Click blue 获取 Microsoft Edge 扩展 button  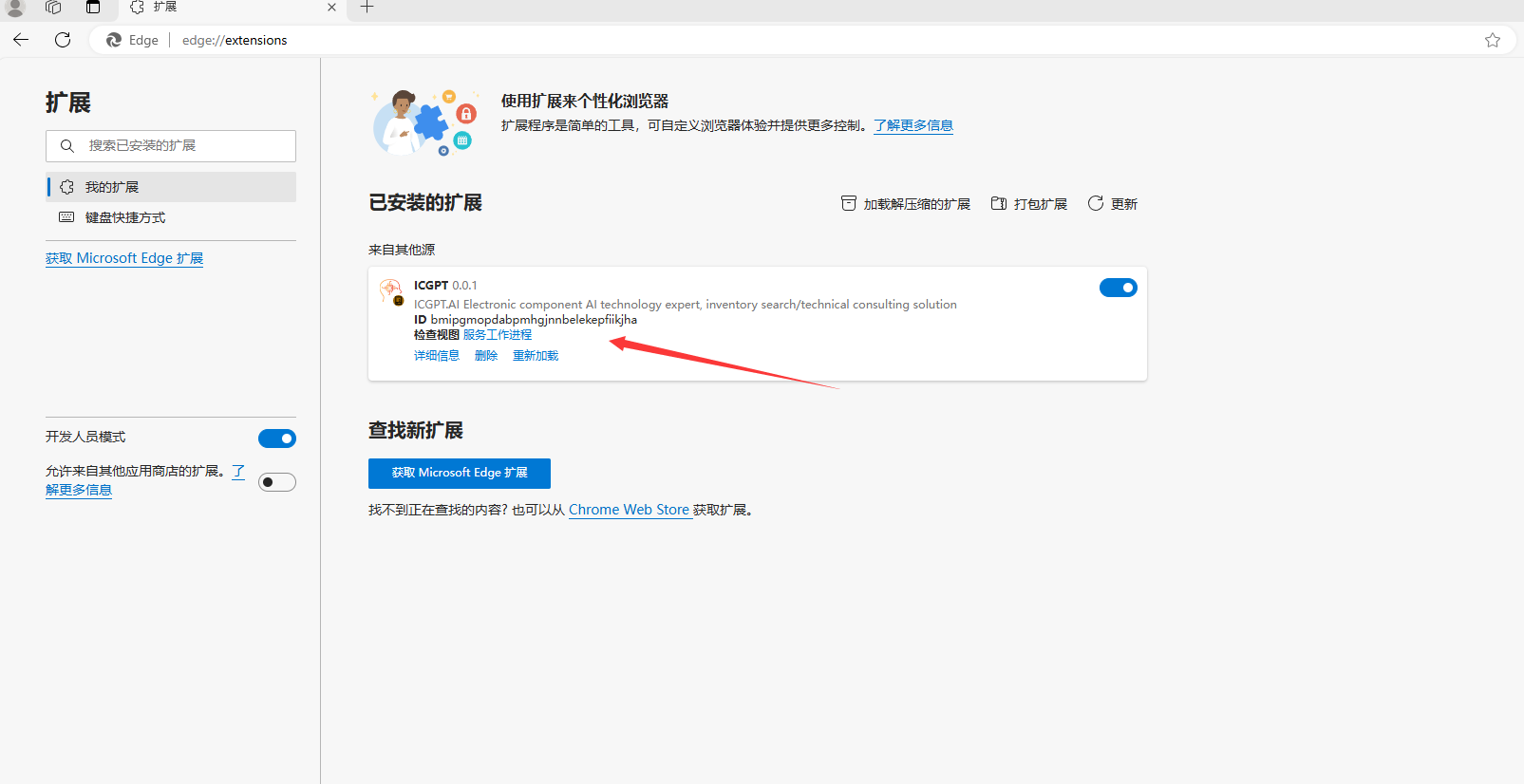click(460, 473)
